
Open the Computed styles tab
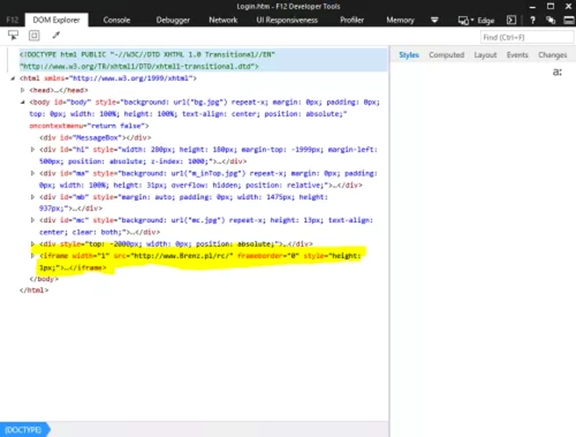(x=446, y=55)
